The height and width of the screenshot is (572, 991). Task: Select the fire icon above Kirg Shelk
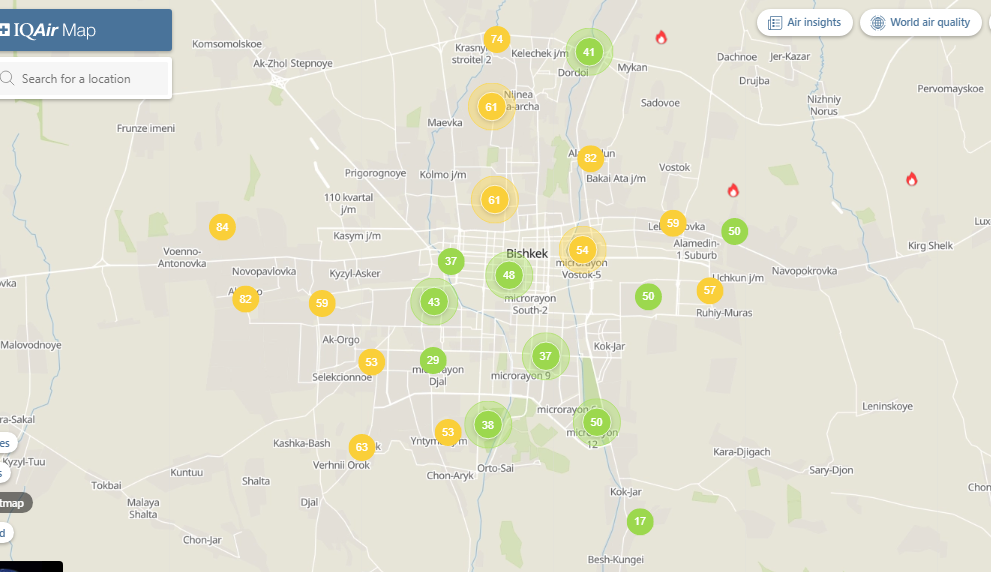(x=911, y=179)
